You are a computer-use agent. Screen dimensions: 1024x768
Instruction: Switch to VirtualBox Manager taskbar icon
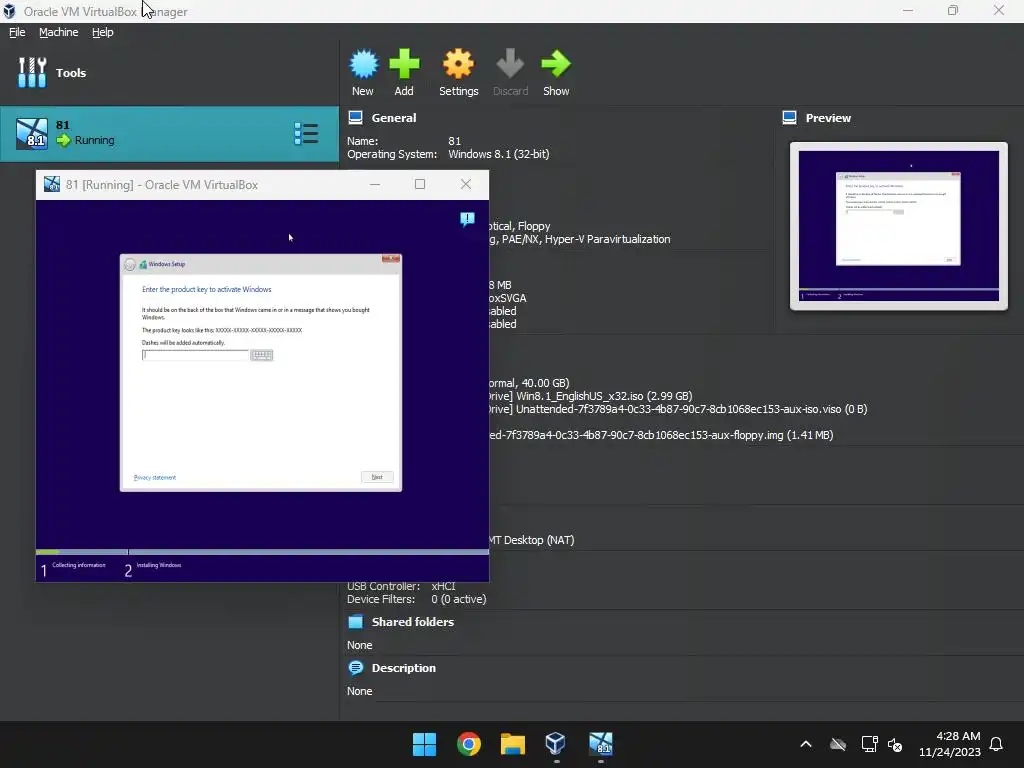[x=556, y=744]
